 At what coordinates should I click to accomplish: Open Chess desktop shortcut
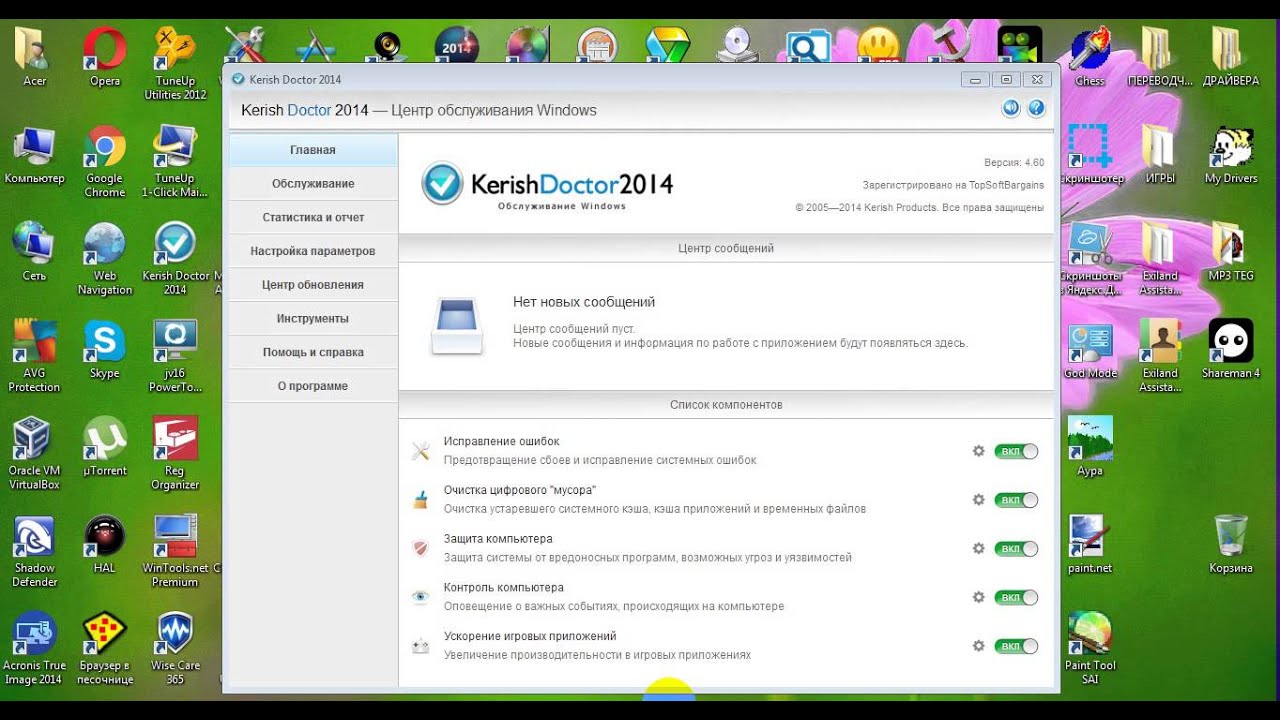[x=1090, y=58]
